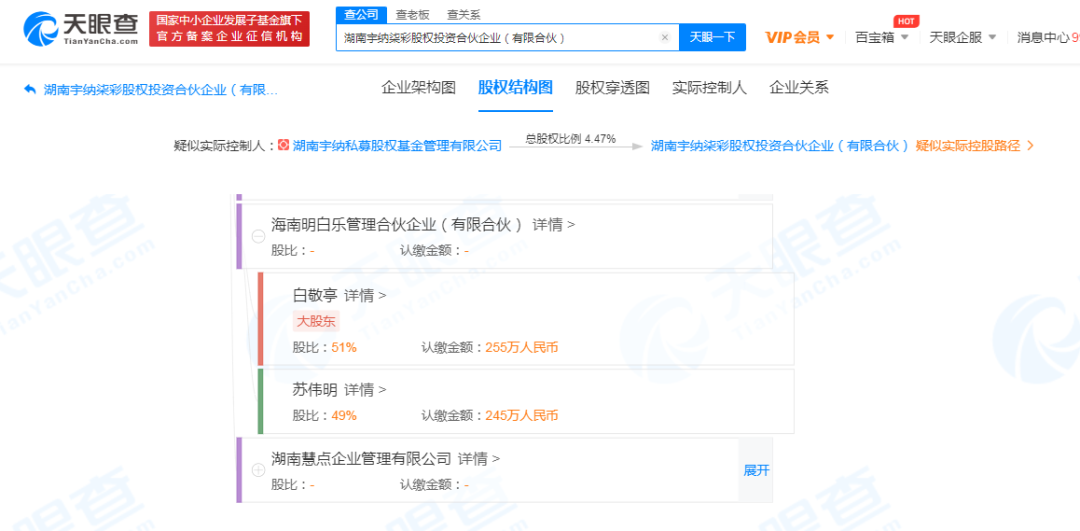Click 苏伟明 name

click(x=315, y=390)
